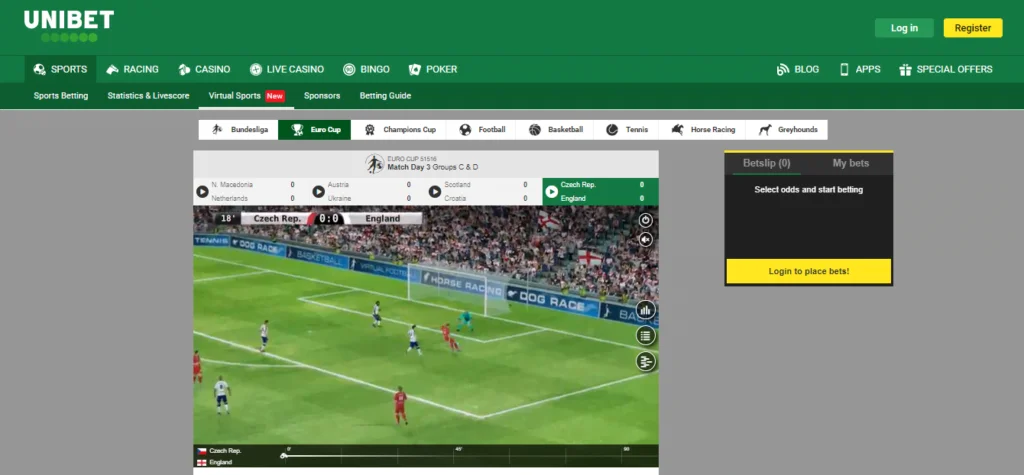Image resolution: width=1024 pixels, height=475 pixels.
Task: Click the match timeline progress marker
Action: 283,455
